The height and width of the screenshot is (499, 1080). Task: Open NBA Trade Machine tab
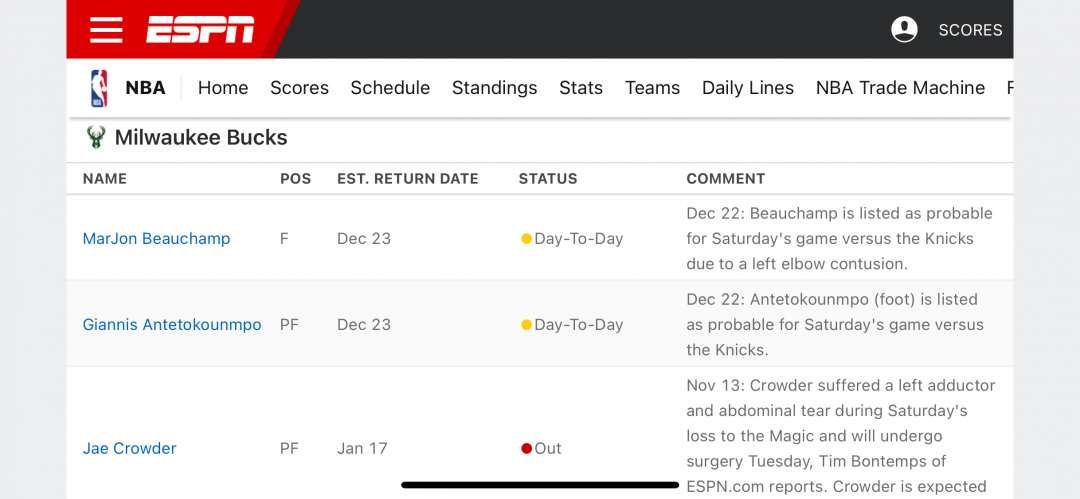point(900,88)
